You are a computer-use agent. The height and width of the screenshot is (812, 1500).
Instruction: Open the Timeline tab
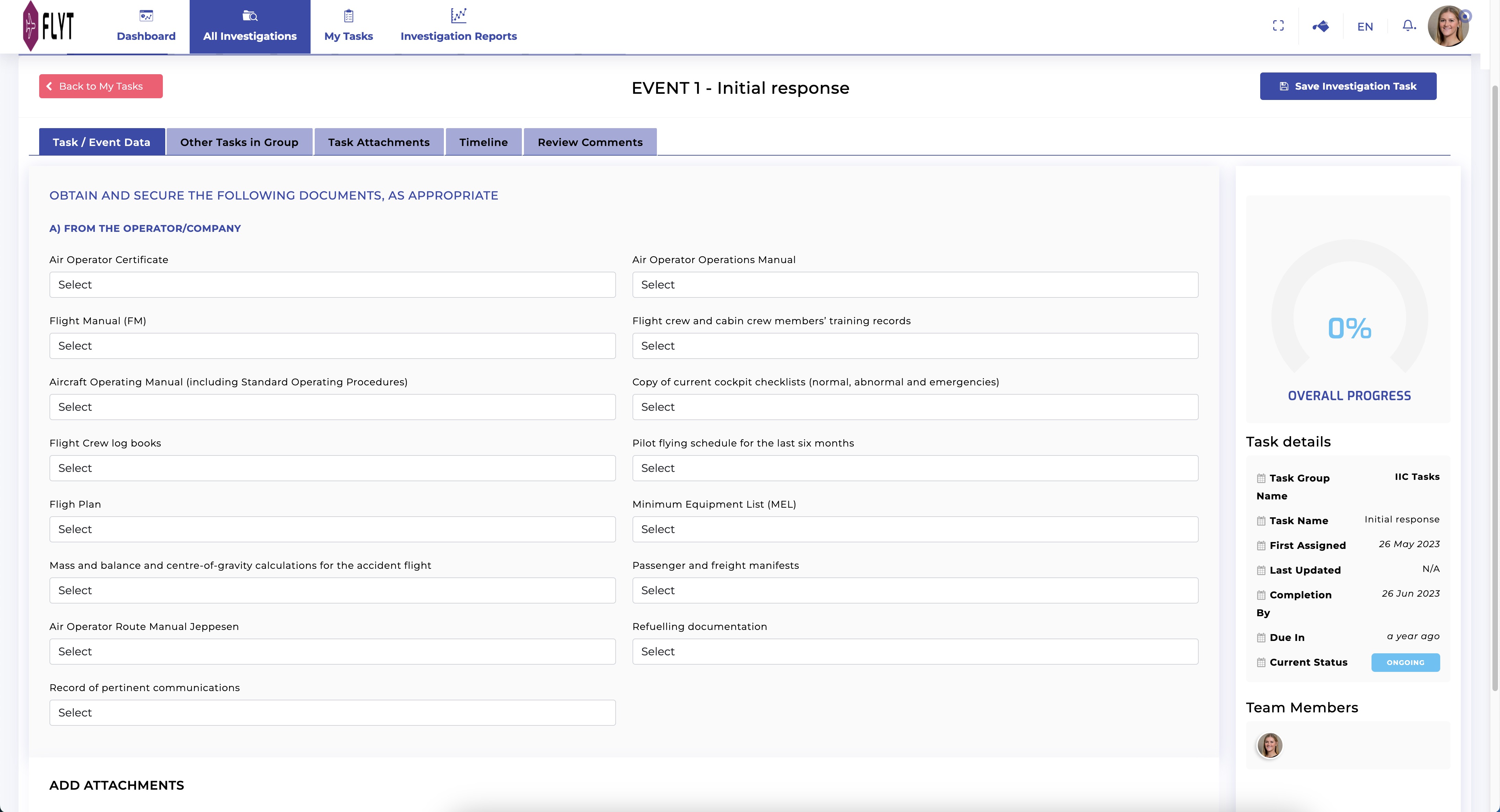point(483,142)
